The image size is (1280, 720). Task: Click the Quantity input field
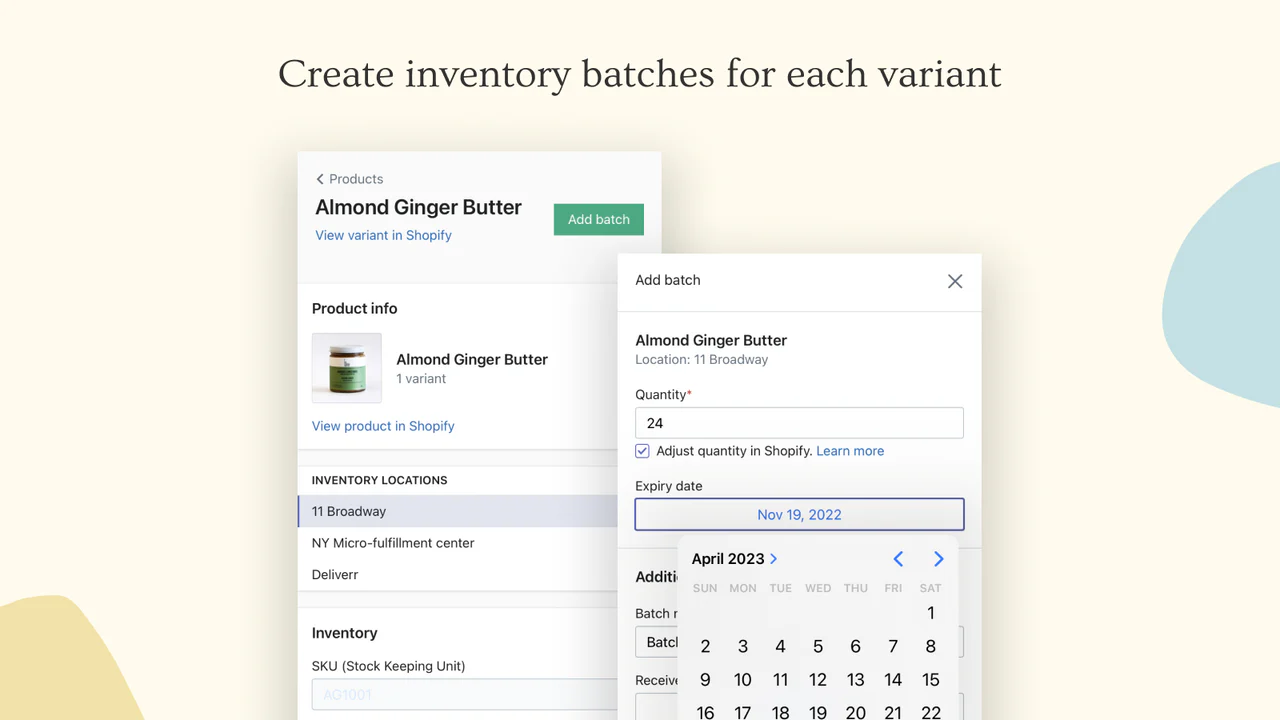pos(799,423)
